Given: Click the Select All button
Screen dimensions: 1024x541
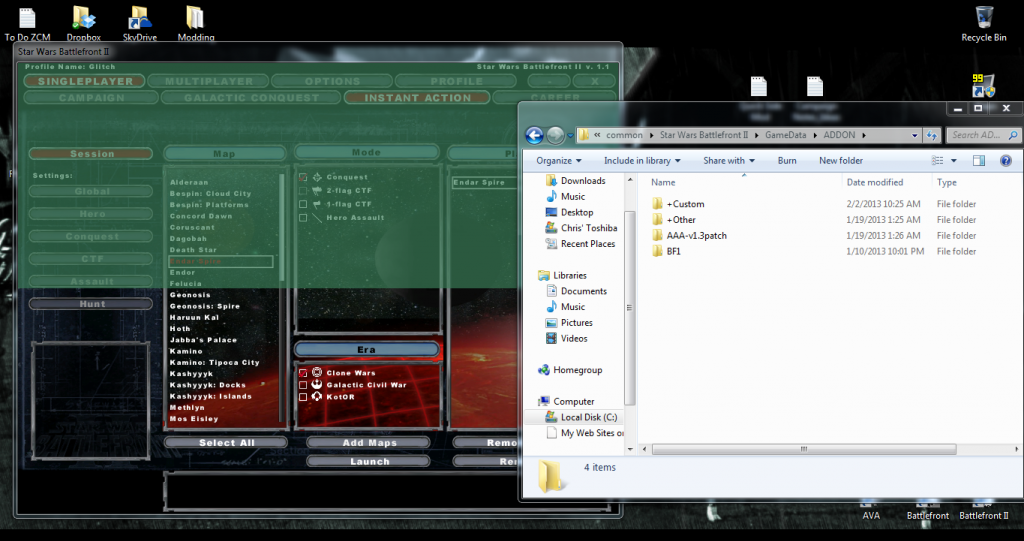Looking at the screenshot, I should pyautogui.click(x=226, y=442).
